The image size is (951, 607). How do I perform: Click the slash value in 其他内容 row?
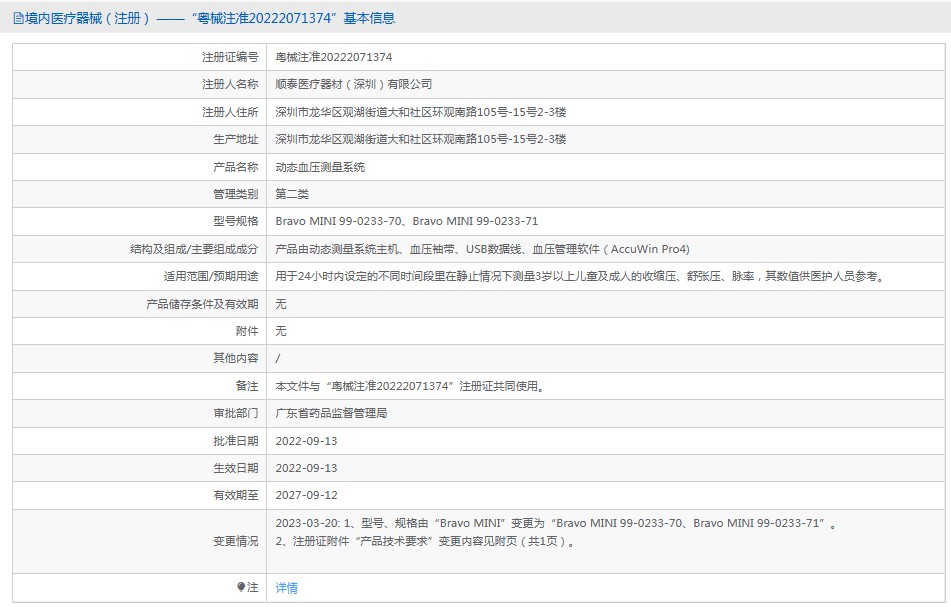coord(278,358)
